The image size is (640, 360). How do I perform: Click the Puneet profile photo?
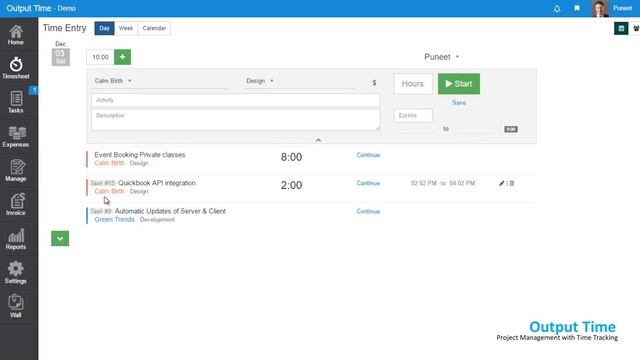point(600,9)
